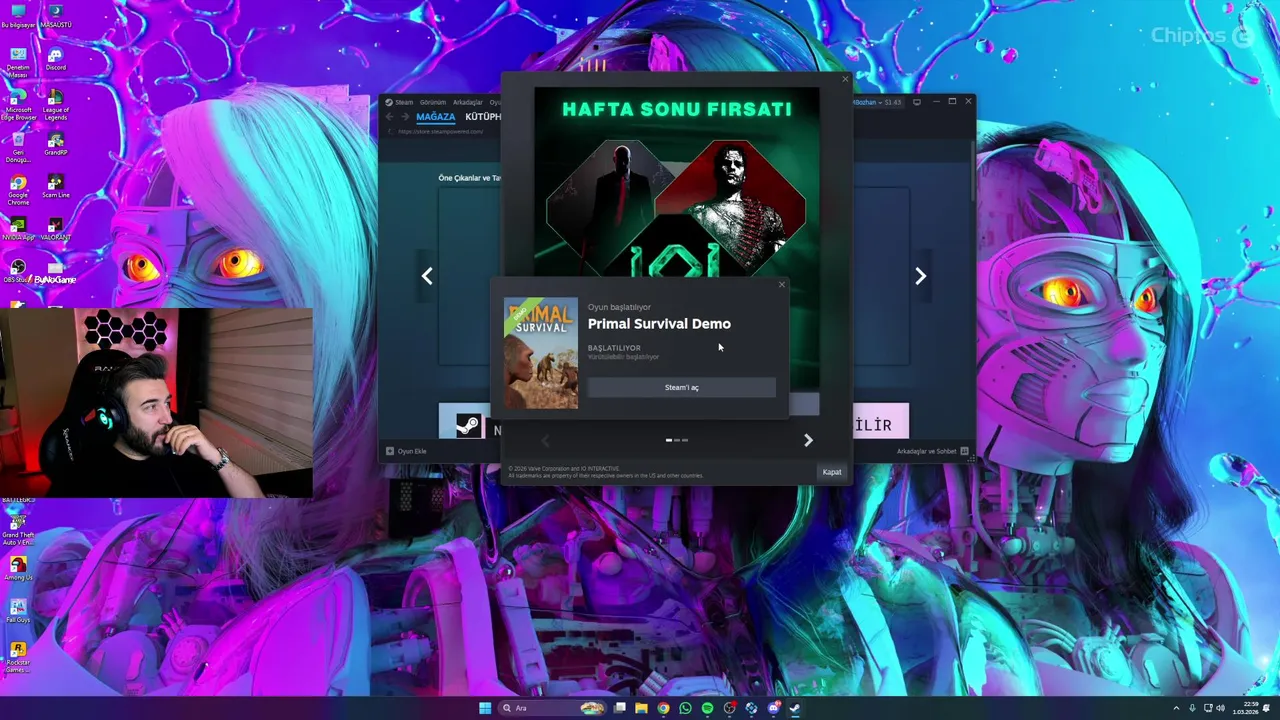Image resolution: width=1280 pixels, height=720 pixels.
Task: Open Discord from the taskbar
Action: [x=773, y=708]
